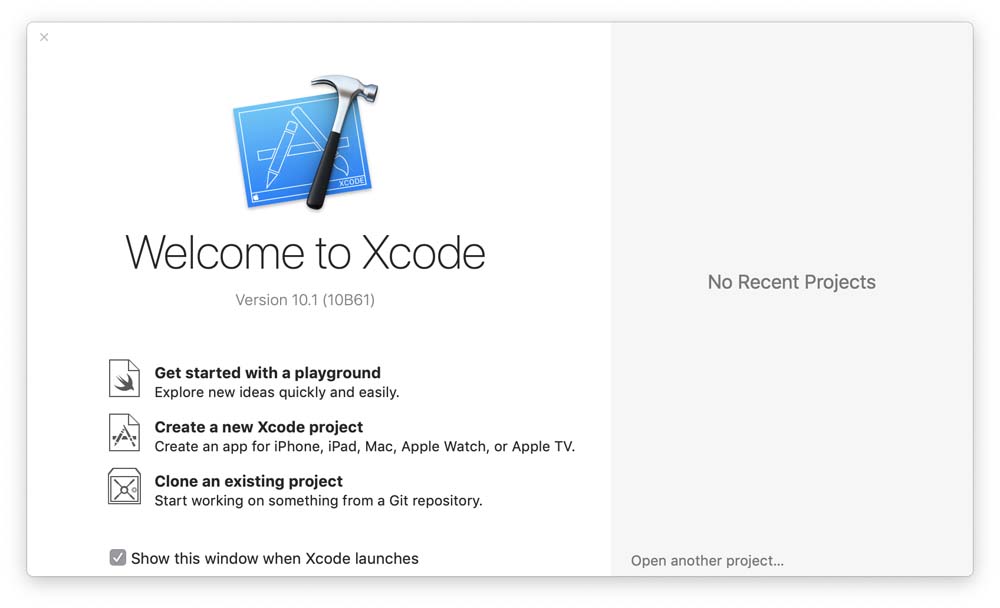Click the 'Welcome to Xcode' heading
This screenshot has height=608, width=1000.
(305, 252)
